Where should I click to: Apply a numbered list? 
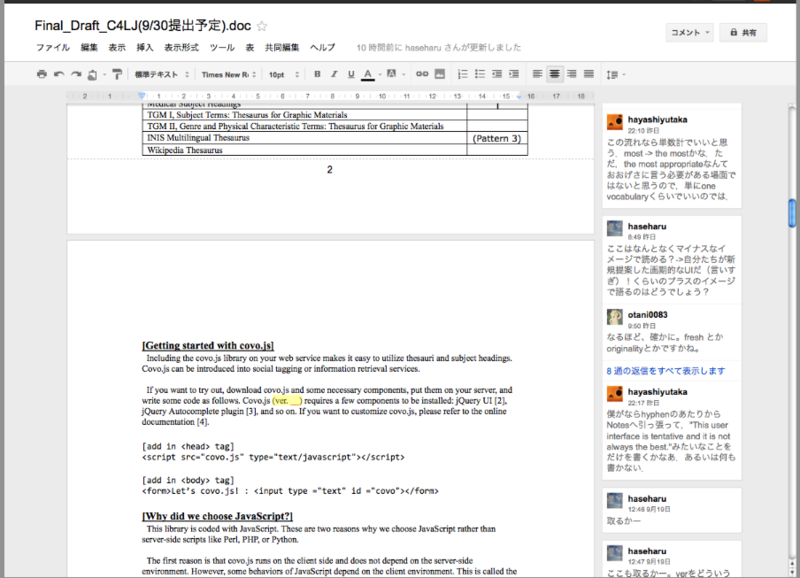coord(463,74)
